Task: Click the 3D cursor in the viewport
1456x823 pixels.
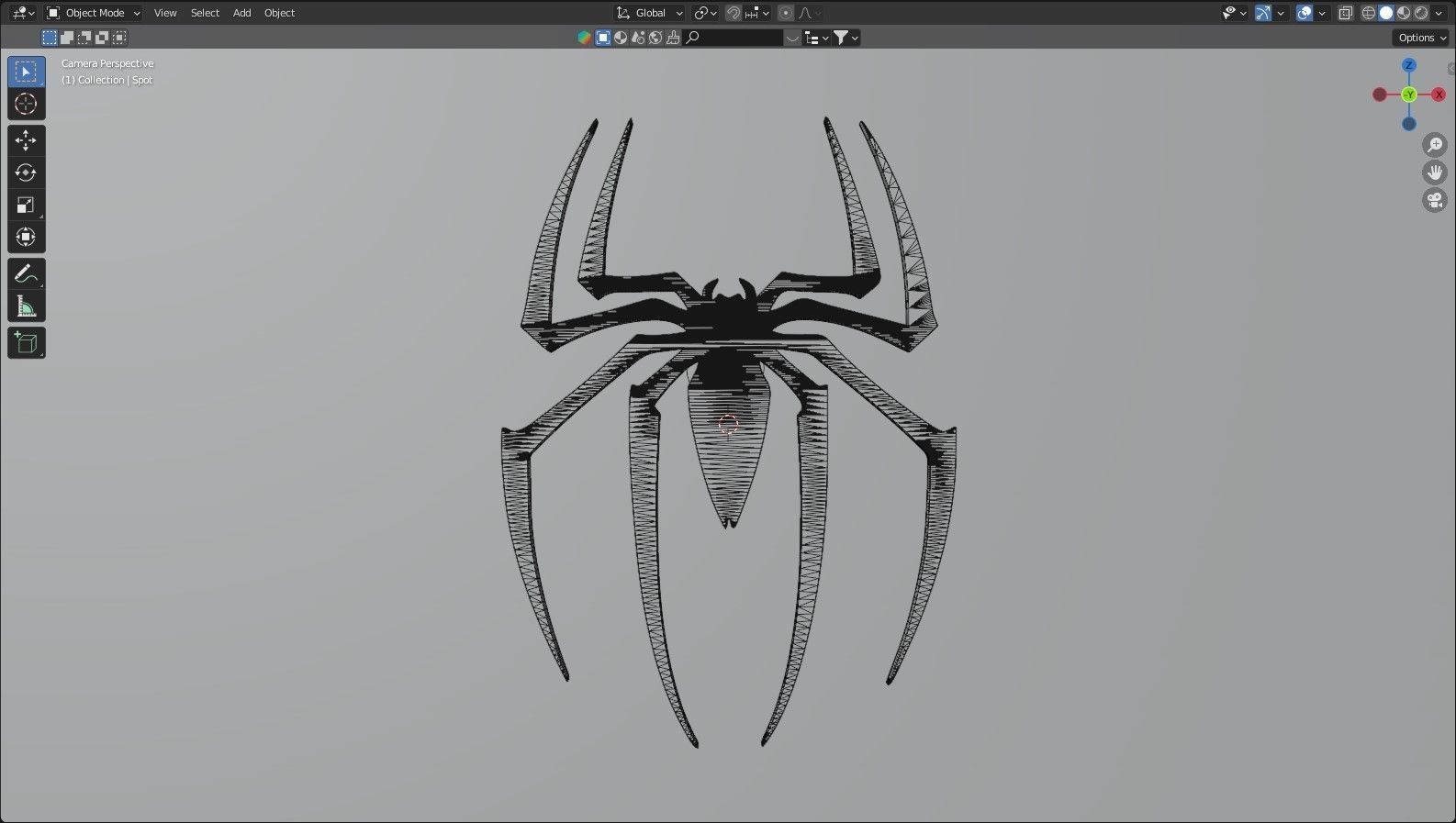Action: (x=728, y=424)
